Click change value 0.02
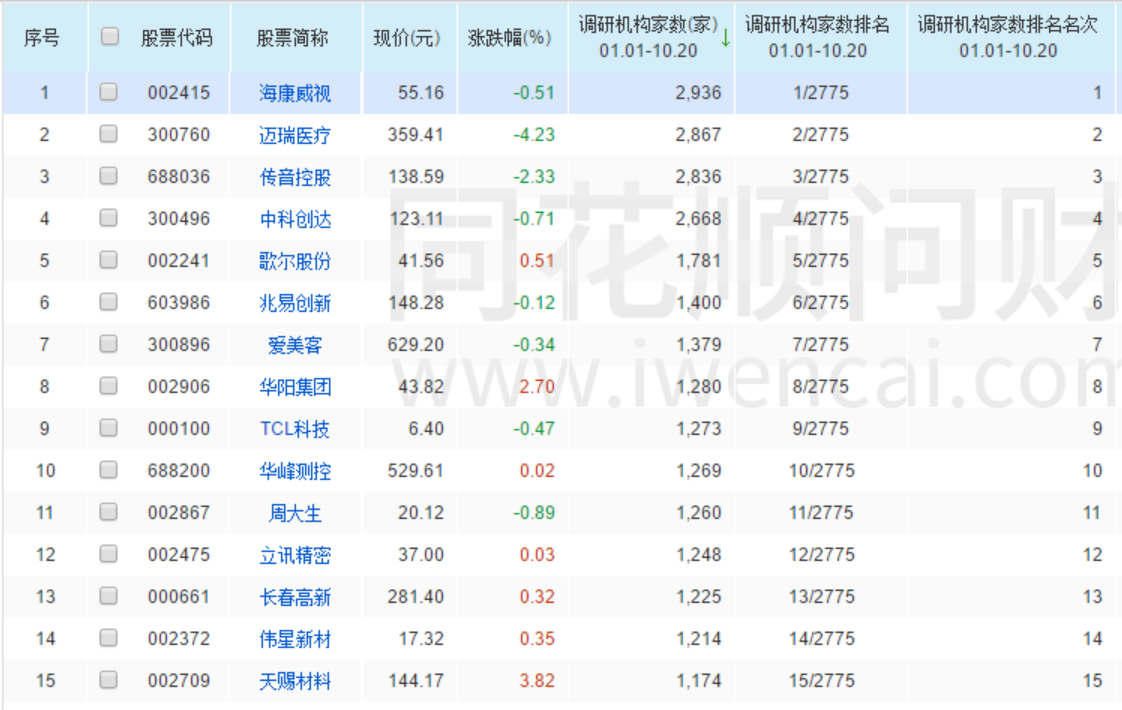Image resolution: width=1122 pixels, height=710 pixels. pos(537,471)
